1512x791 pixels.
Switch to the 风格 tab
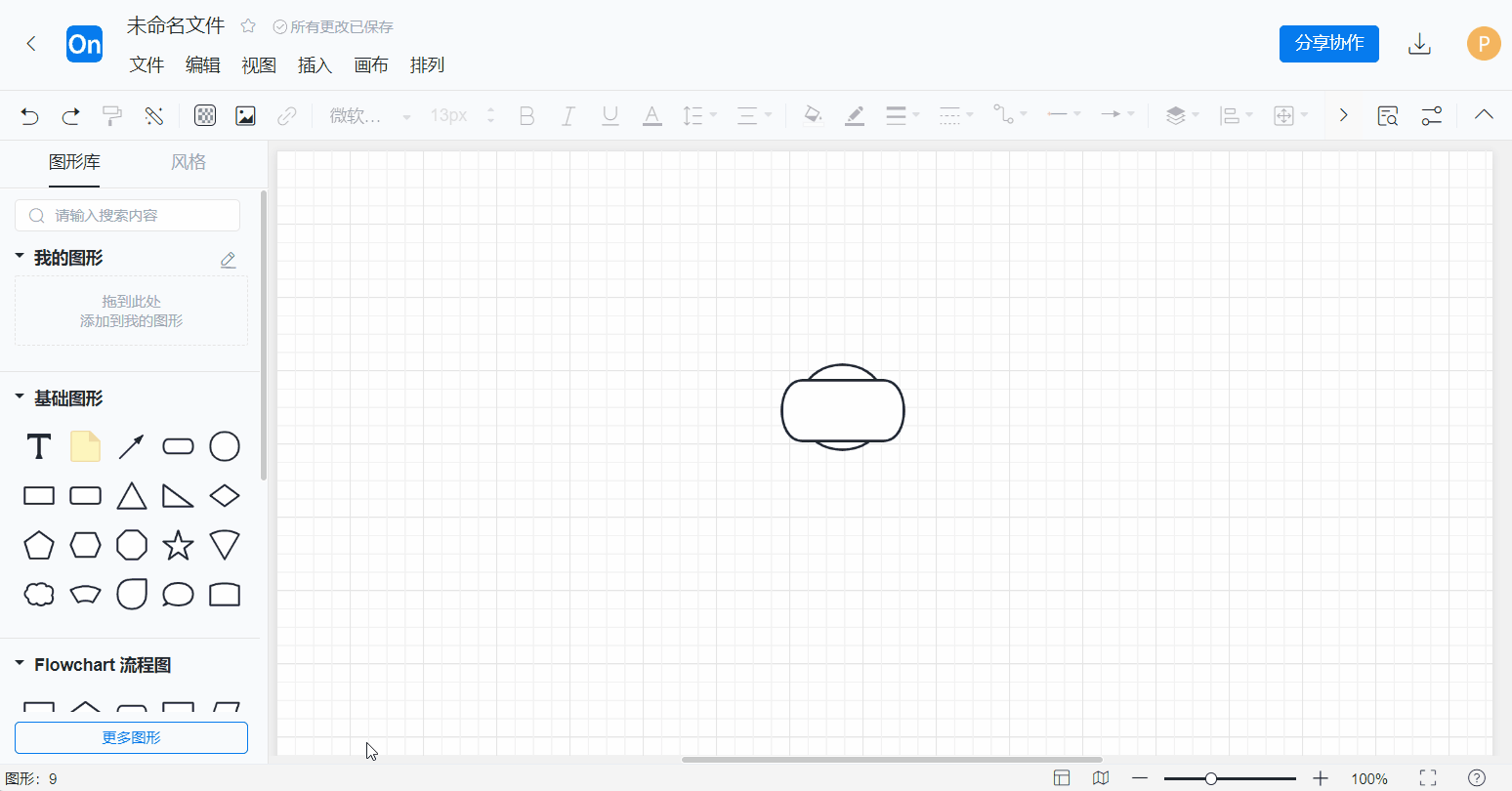pos(189,162)
